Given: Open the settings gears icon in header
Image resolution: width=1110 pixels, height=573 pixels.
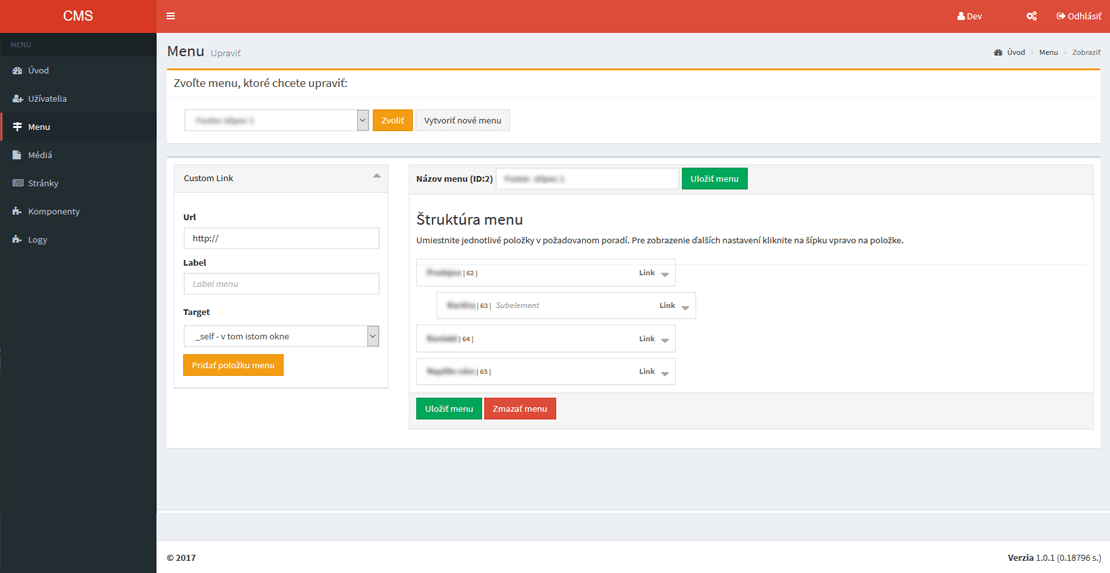Looking at the screenshot, I should pos(1031,16).
